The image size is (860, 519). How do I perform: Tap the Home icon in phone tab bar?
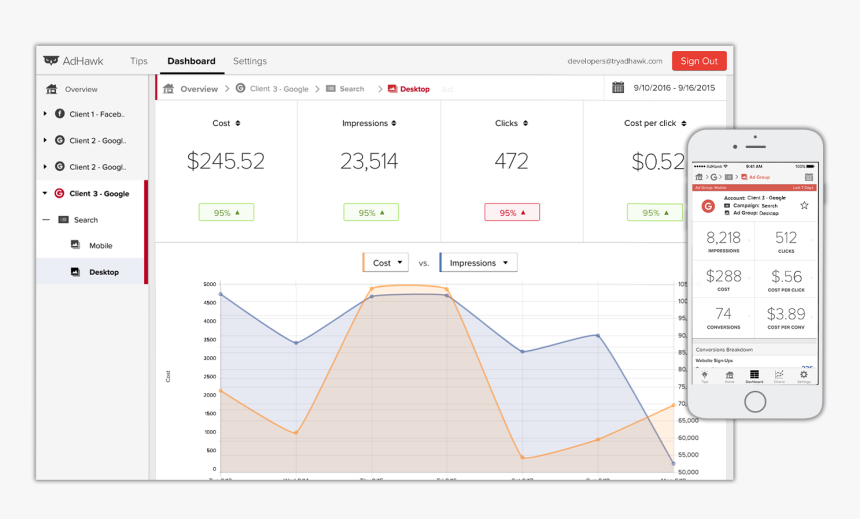coord(729,376)
